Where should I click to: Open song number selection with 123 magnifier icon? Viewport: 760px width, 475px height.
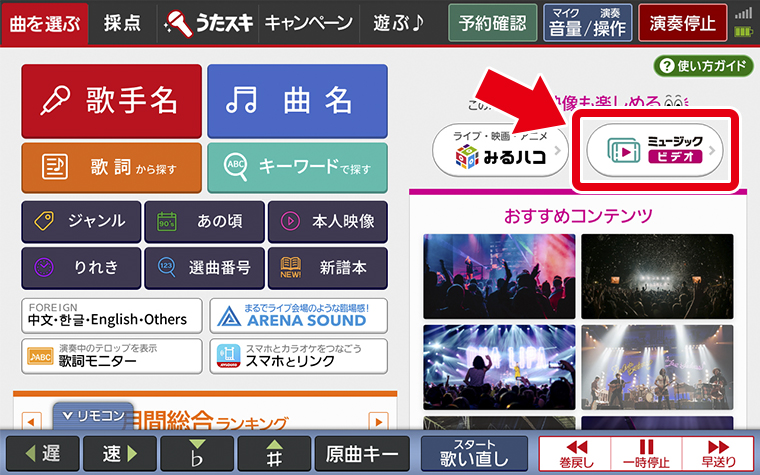[x=205, y=268]
